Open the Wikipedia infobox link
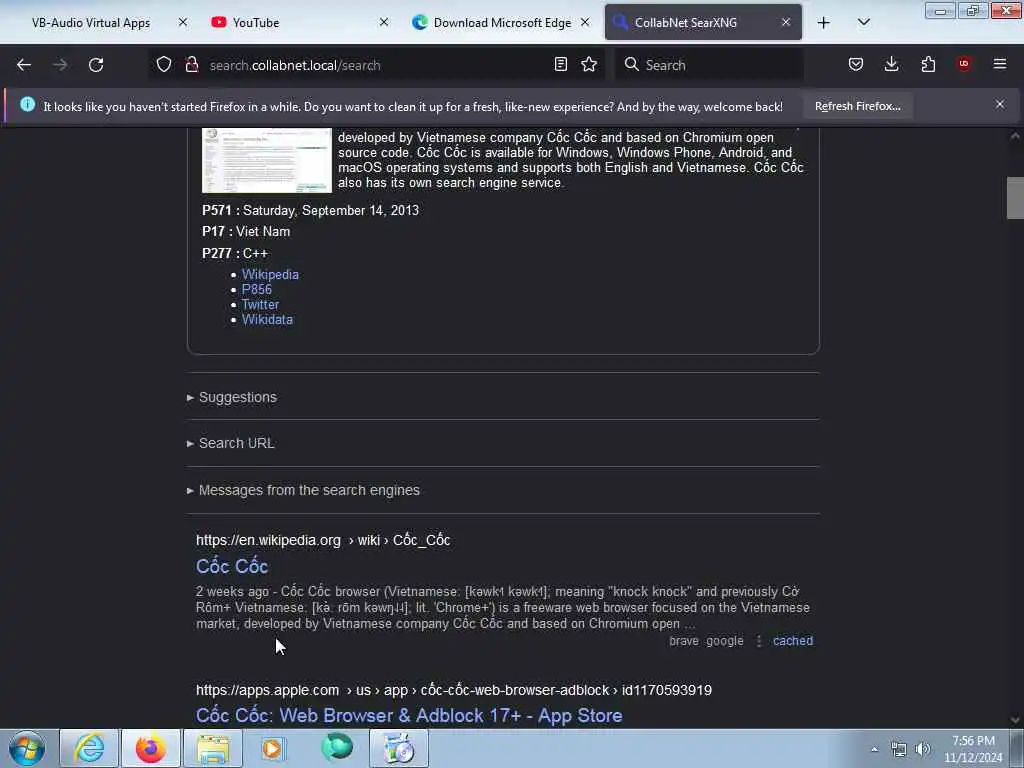 click(270, 274)
